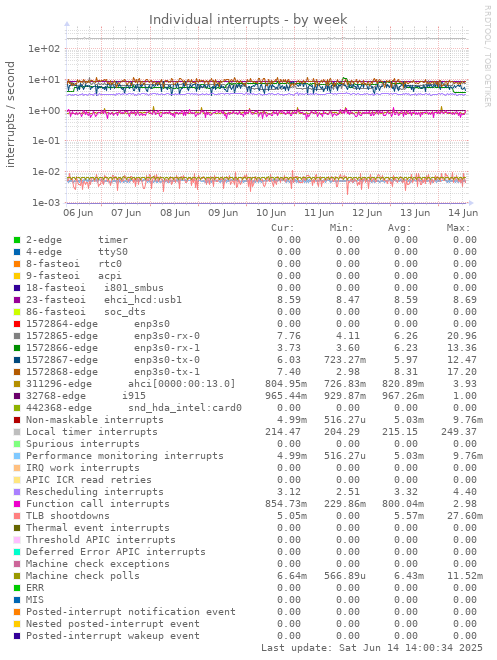The height and width of the screenshot is (660, 497).
Task: Click the red 1572864-edge enp3s0 legend swatch
Action: pos(17,324)
